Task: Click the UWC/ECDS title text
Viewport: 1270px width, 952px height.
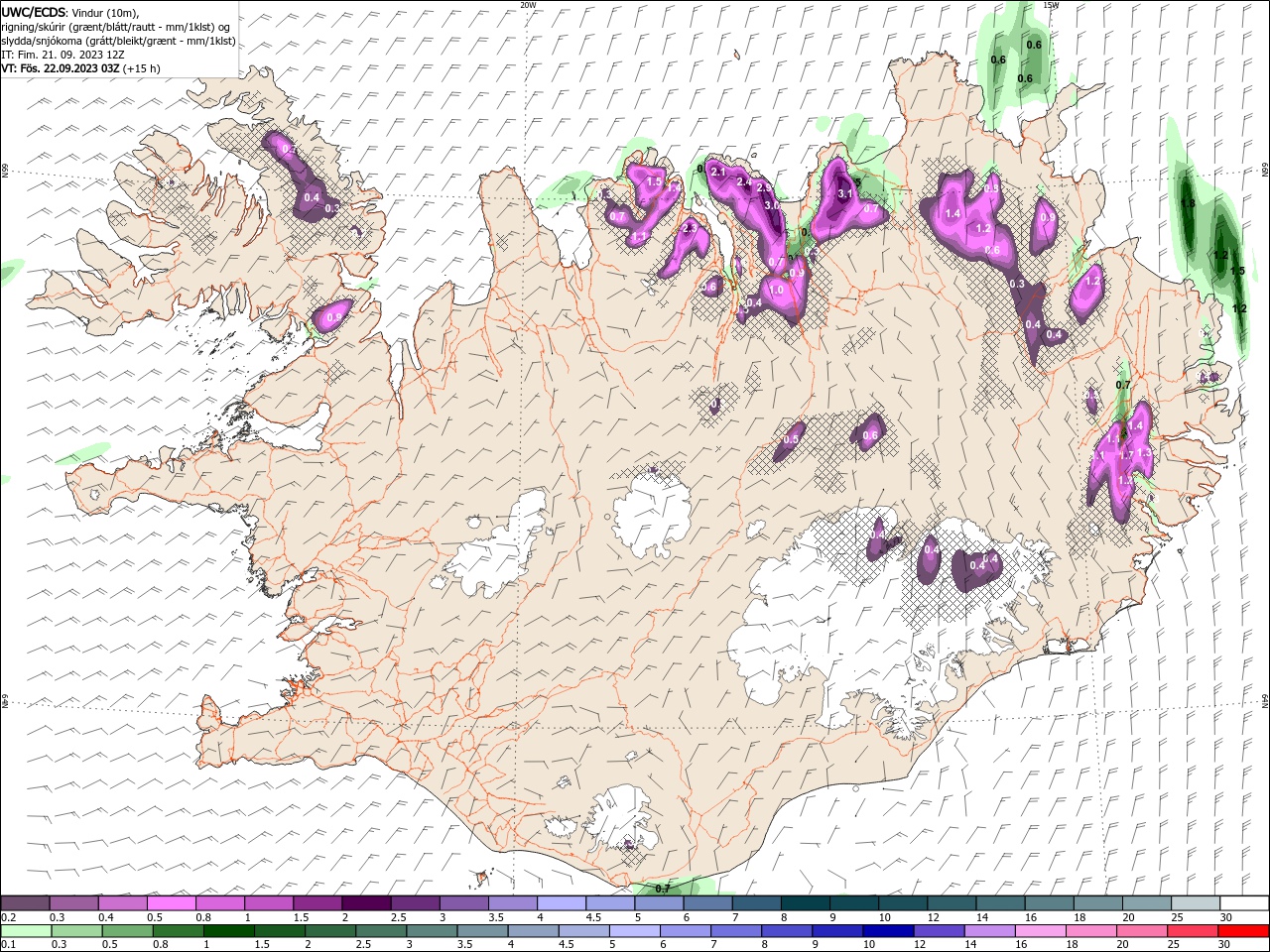Action: (34, 12)
